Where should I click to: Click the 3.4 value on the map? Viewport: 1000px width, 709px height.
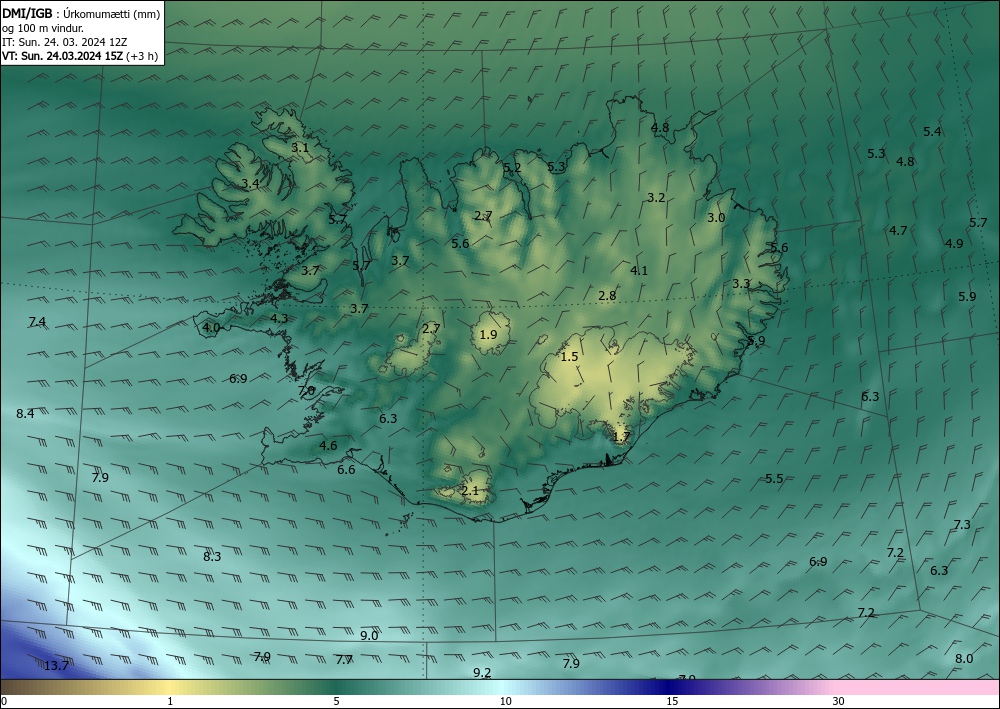(251, 184)
